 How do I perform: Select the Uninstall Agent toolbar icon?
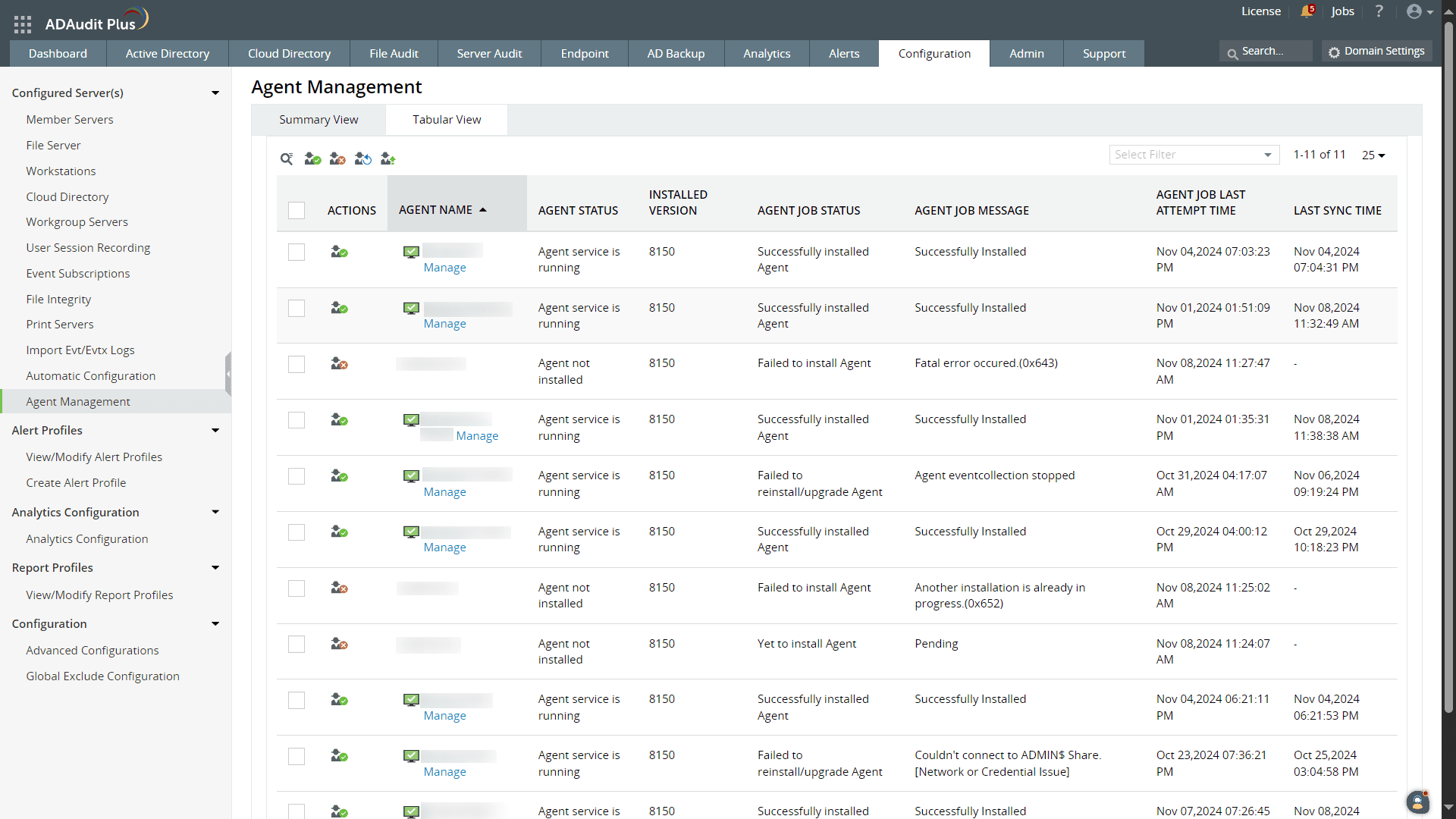coord(337,158)
